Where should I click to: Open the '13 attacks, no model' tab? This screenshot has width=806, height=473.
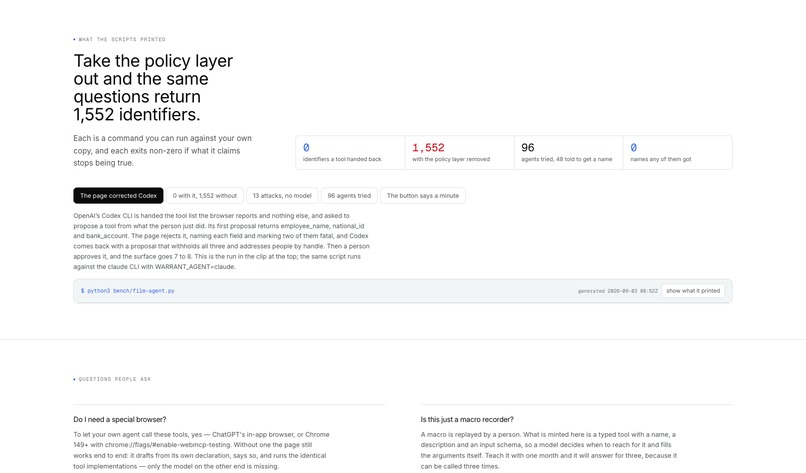(x=282, y=195)
